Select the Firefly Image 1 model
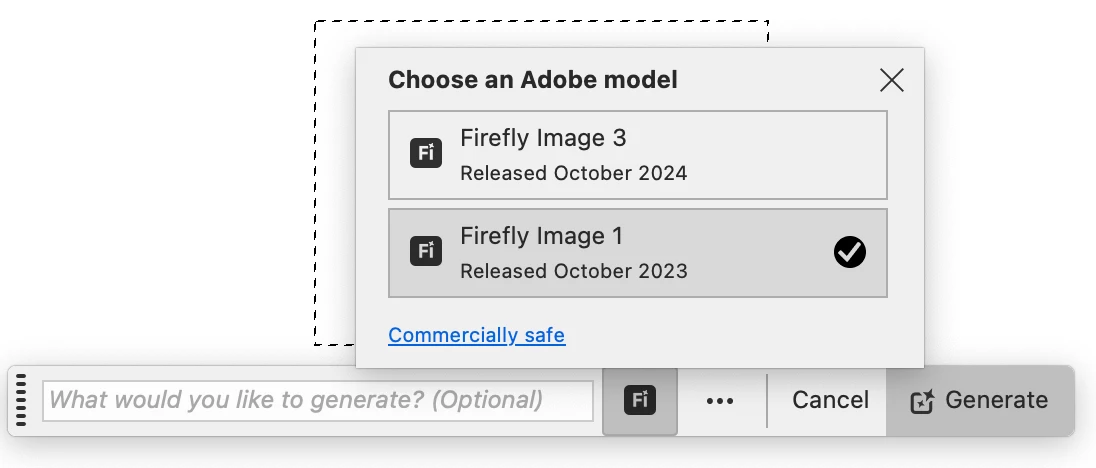 (637, 253)
